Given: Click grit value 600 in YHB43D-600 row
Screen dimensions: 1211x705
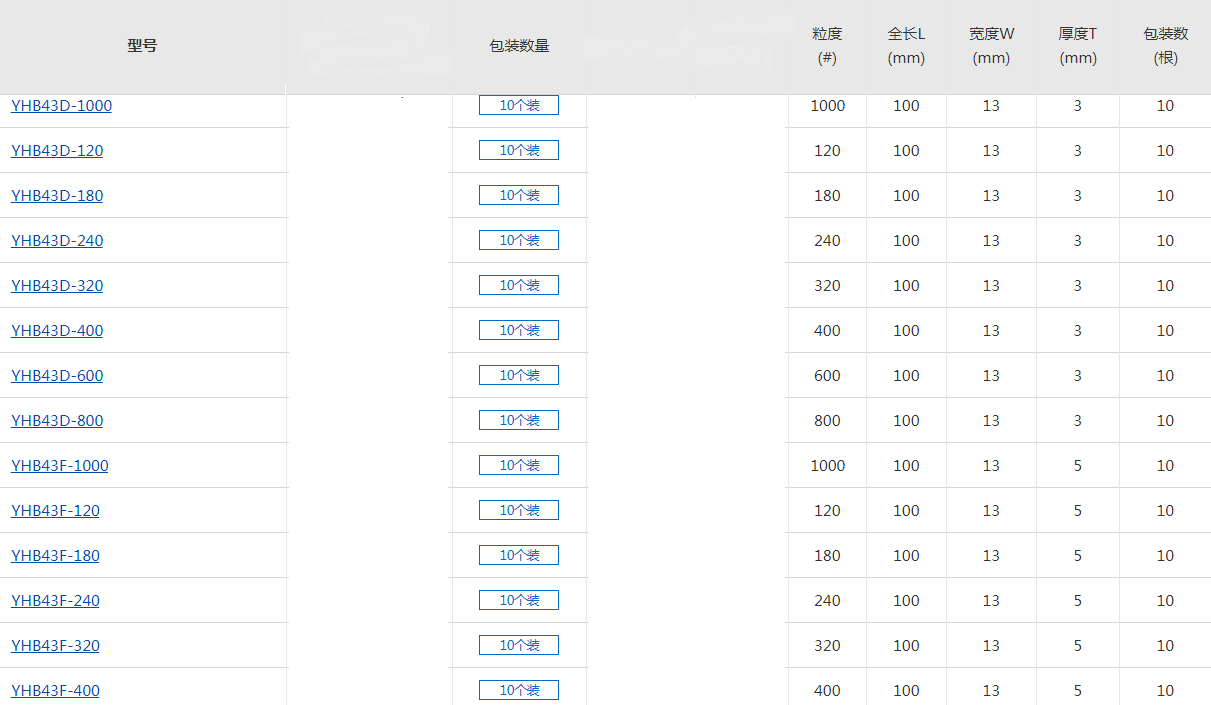Looking at the screenshot, I should [827, 376].
